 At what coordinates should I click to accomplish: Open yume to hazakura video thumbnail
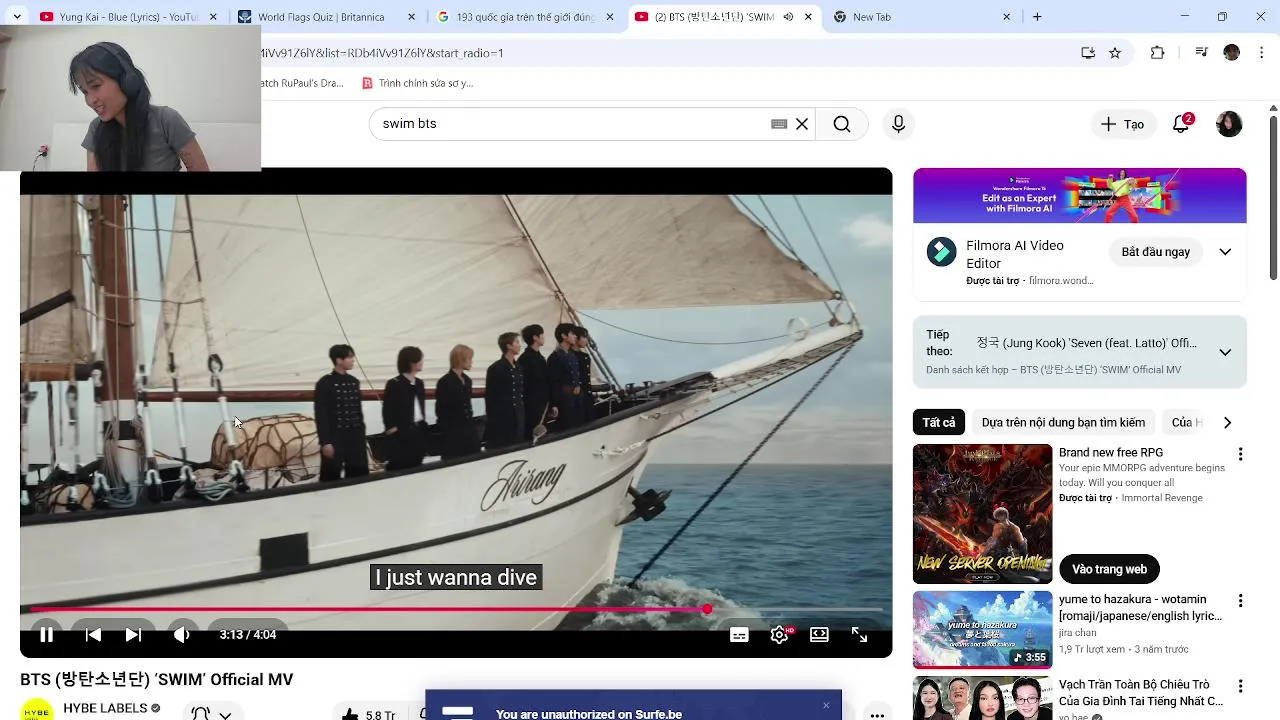coord(982,630)
